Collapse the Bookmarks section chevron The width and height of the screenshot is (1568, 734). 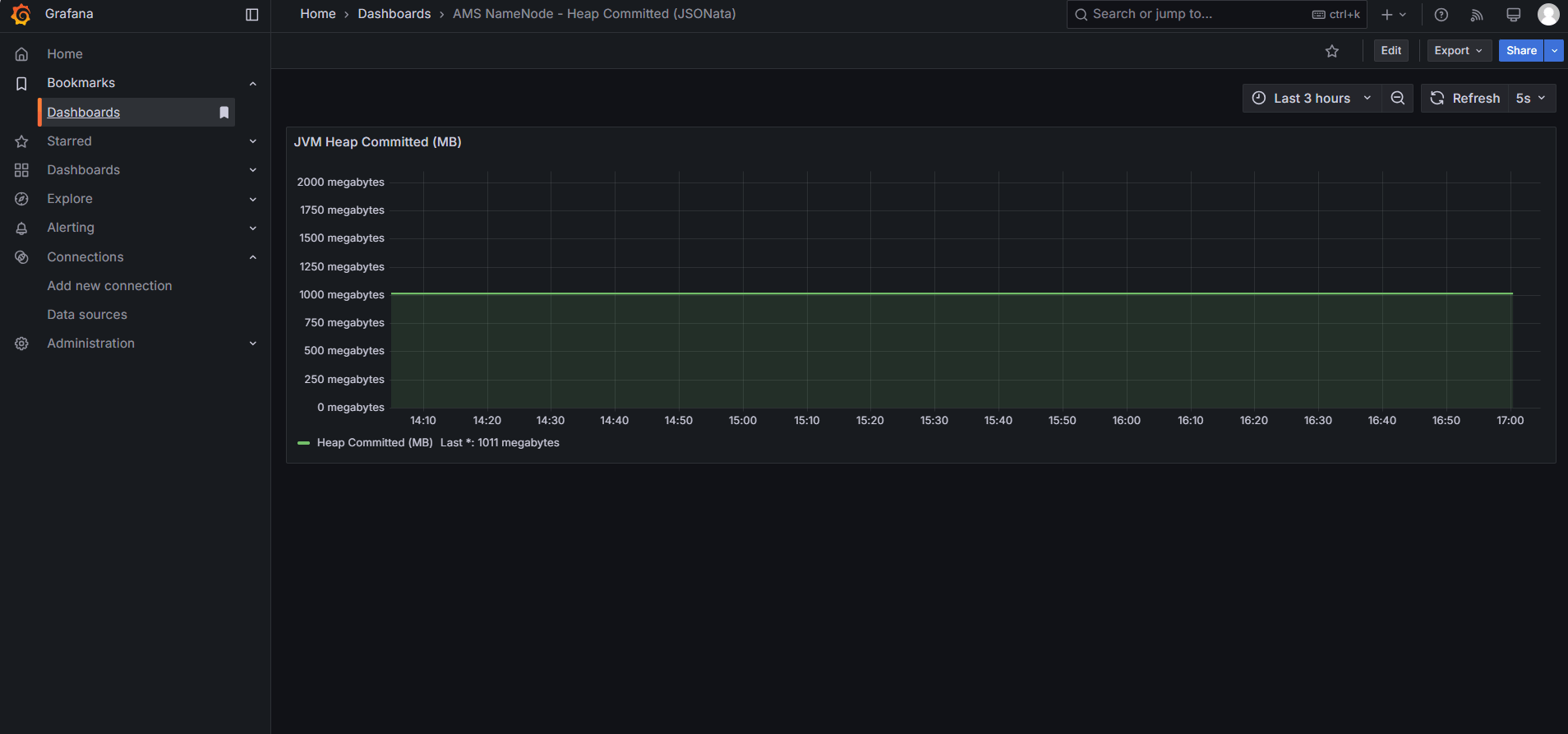[253, 83]
